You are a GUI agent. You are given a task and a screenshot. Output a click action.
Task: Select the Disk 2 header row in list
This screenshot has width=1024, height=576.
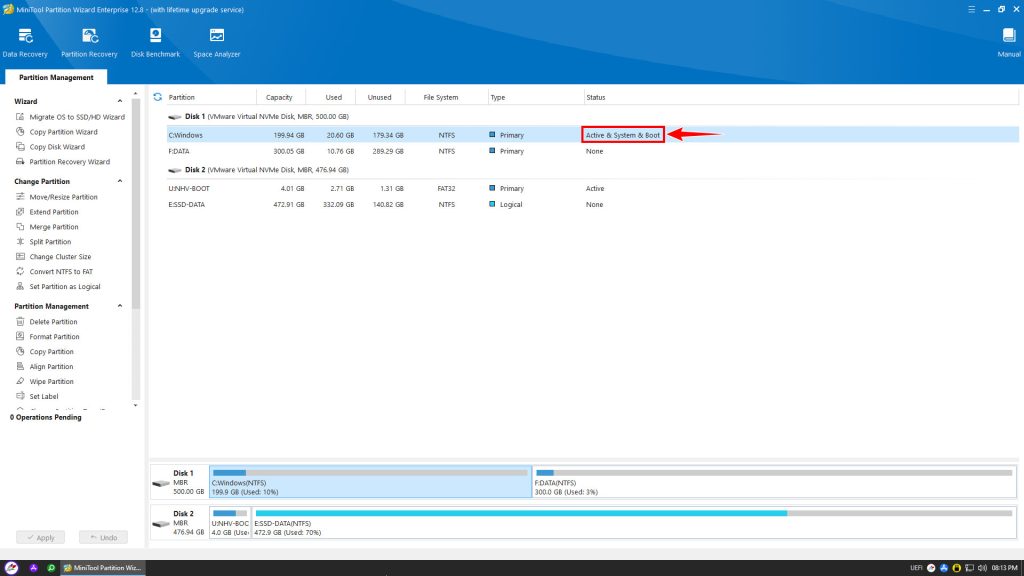pyautogui.click(x=592, y=170)
